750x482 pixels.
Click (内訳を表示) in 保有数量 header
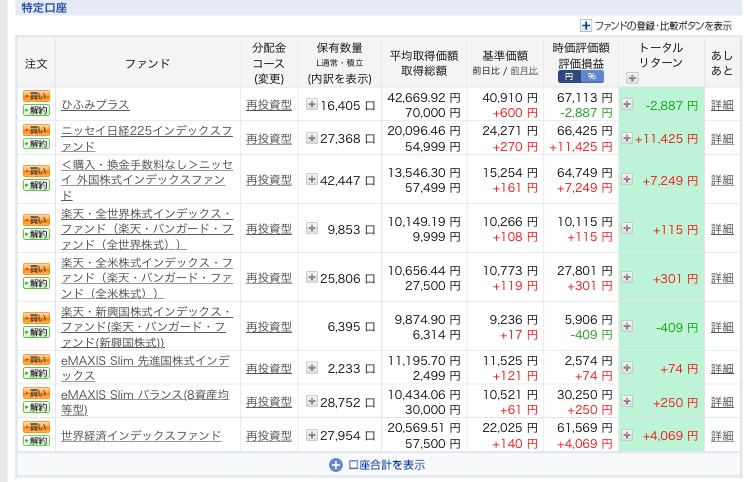pos(340,78)
